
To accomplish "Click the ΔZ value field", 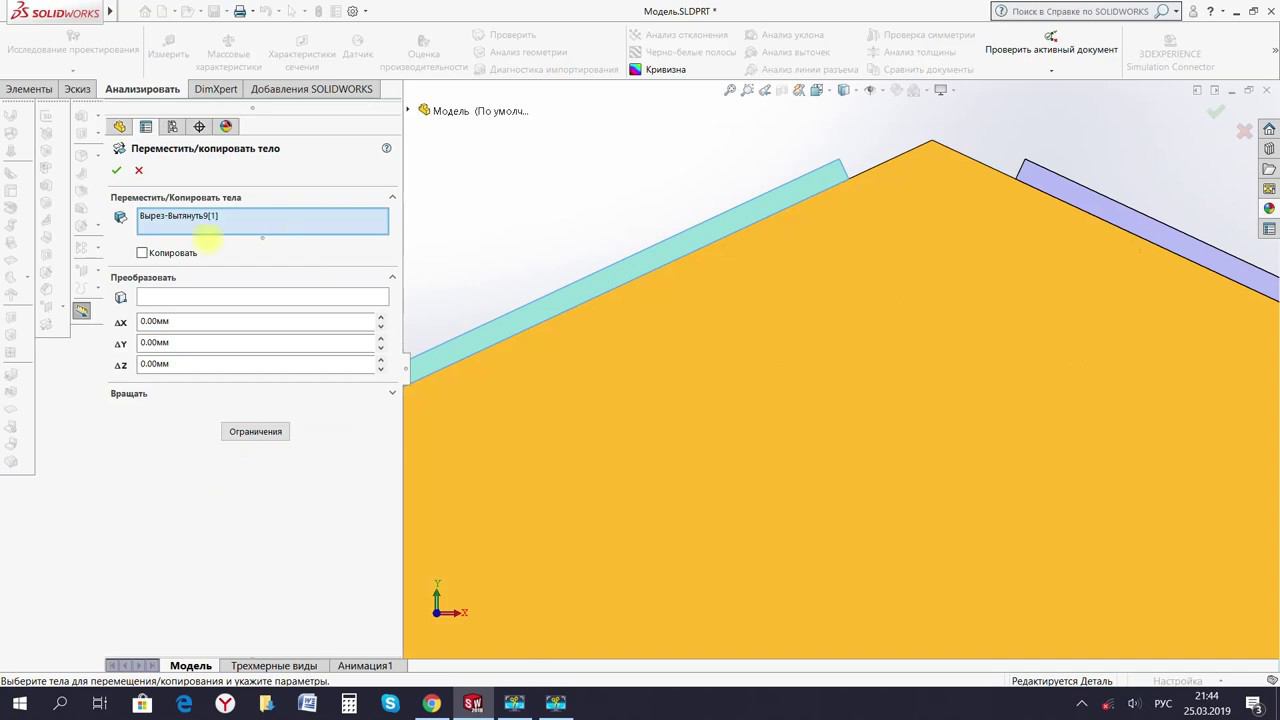I will (255, 364).
